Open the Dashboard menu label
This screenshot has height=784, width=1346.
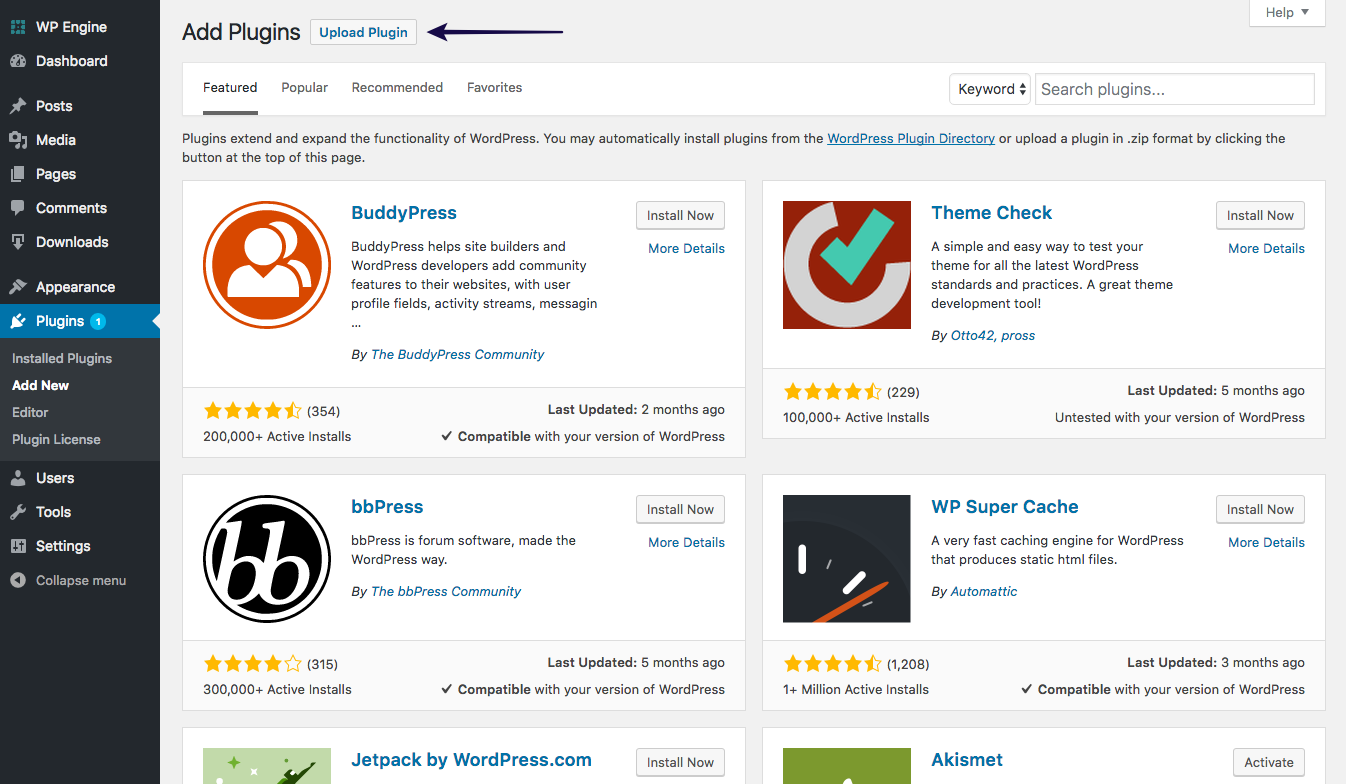[72, 61]
